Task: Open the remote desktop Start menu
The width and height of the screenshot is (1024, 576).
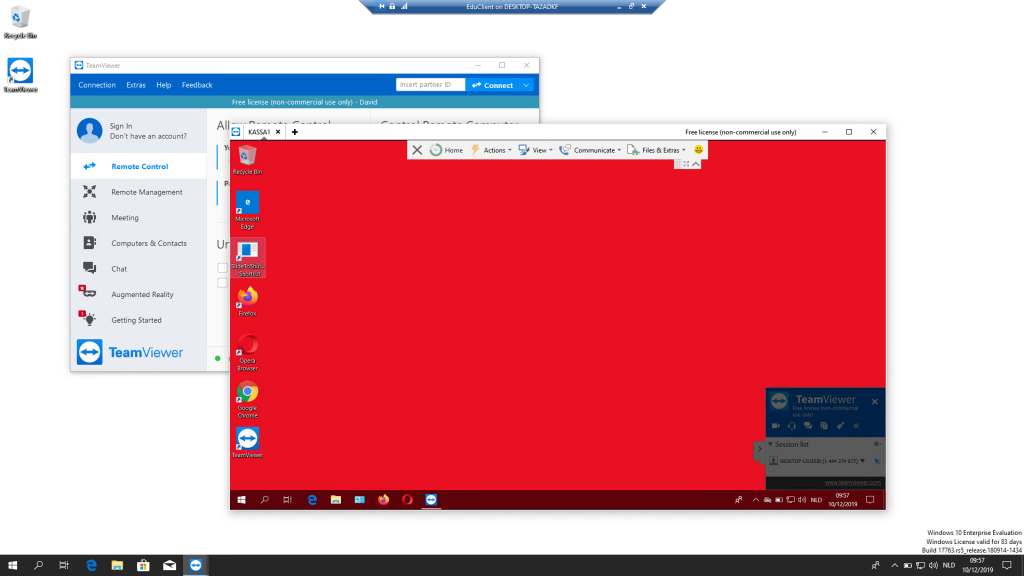Action: point(241,500)
